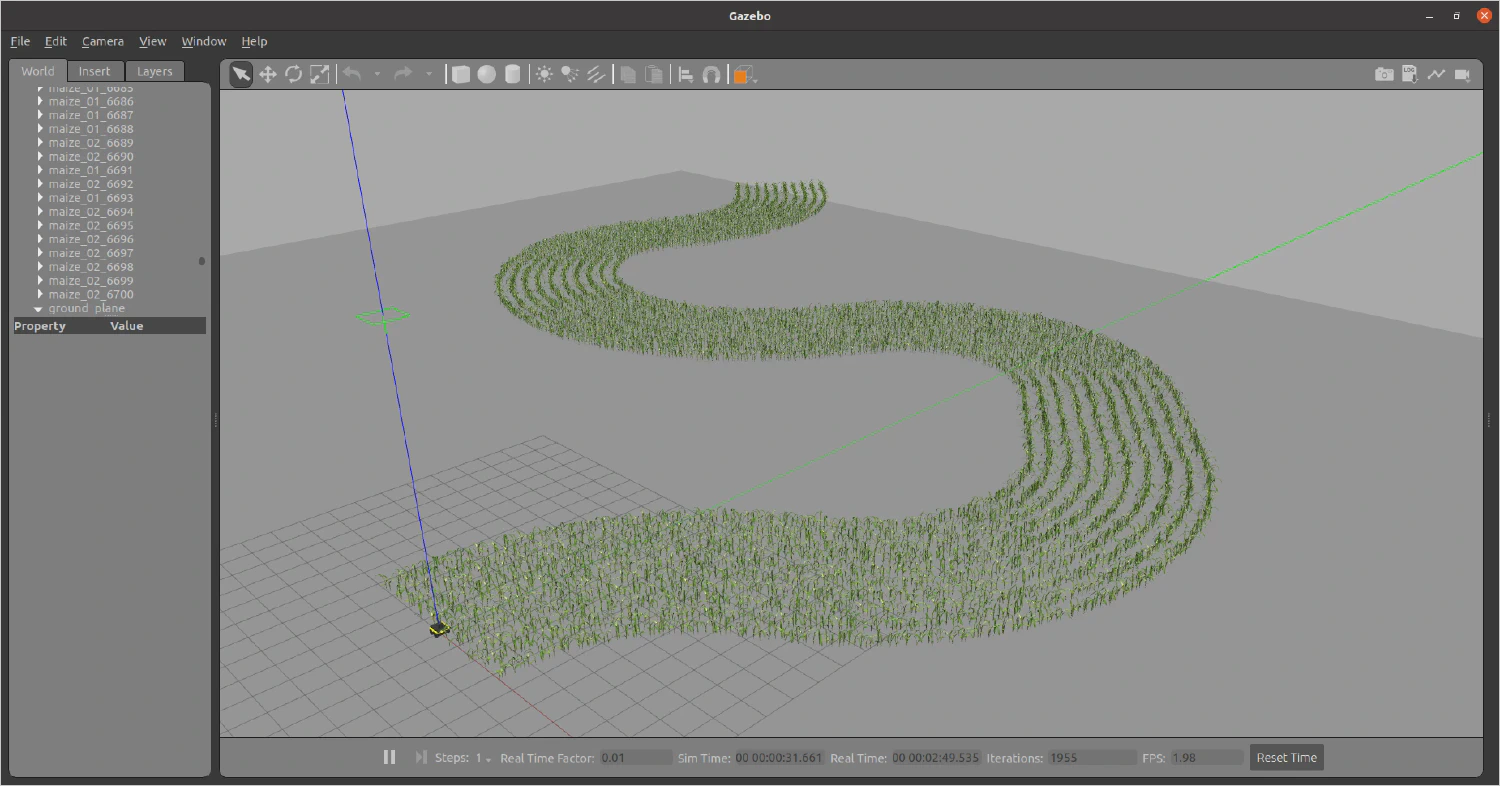Screen dimensions: 1500x786
Task: Click the Real Time Factor field
Action: (636, 758)
